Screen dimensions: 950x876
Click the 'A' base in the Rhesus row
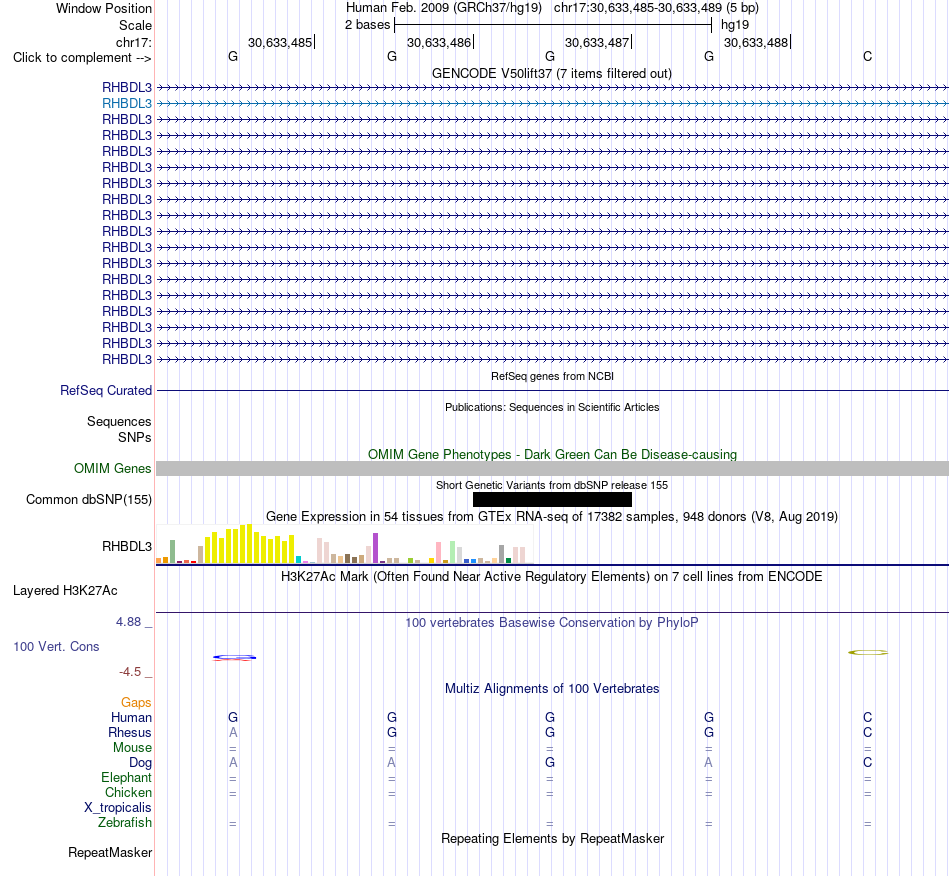point(233,732)
